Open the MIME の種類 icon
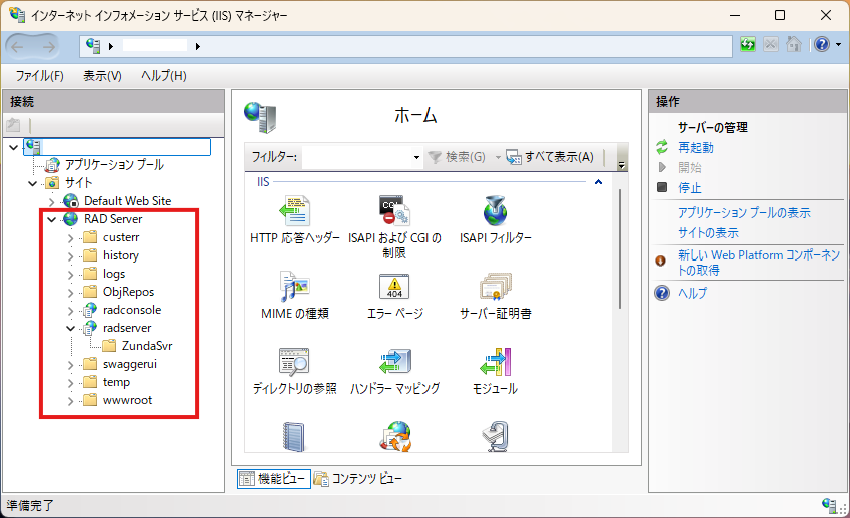 coord(295,287)
